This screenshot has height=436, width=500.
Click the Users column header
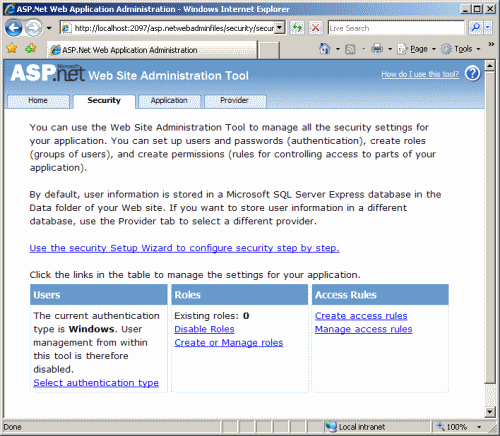pos(99,295)
